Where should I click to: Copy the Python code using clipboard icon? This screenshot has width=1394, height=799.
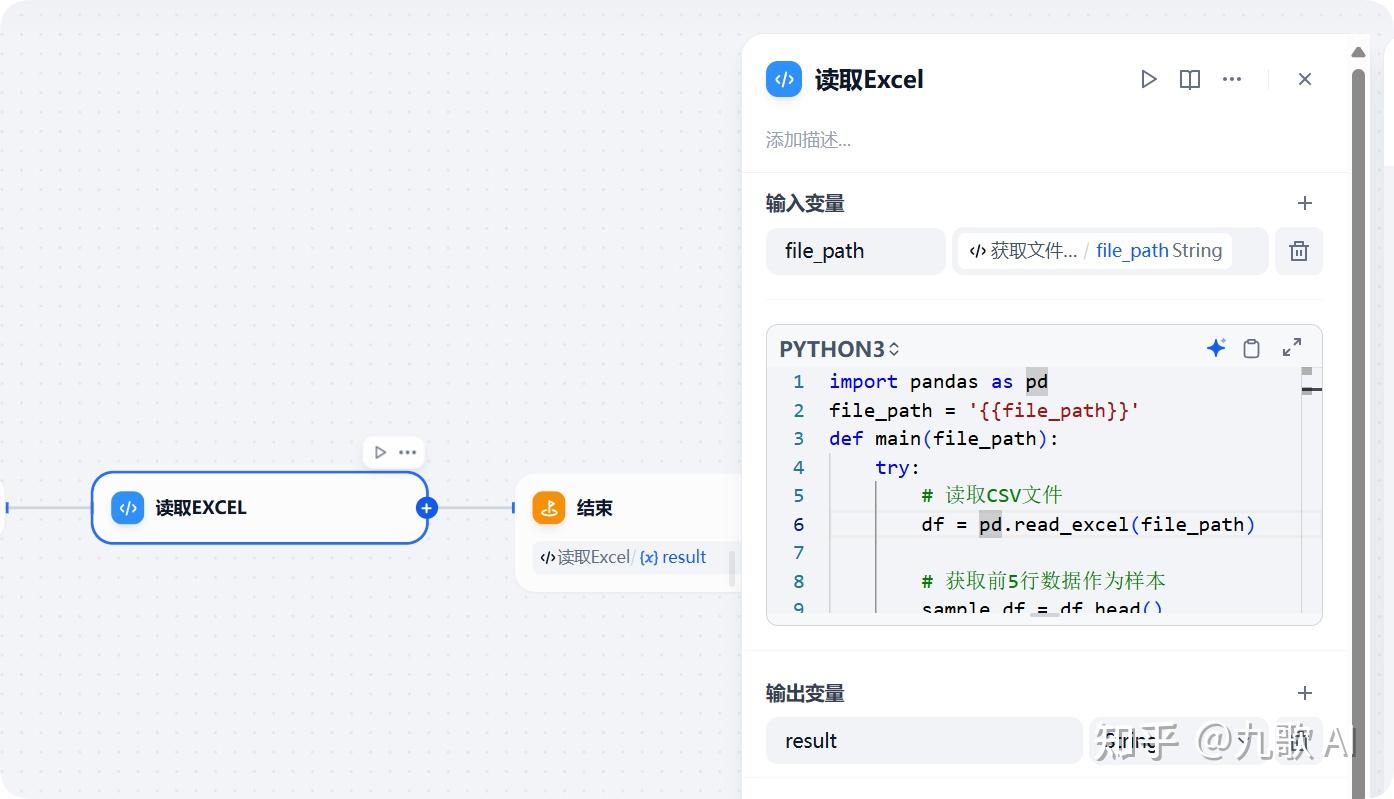click(x=1251, y=348)
